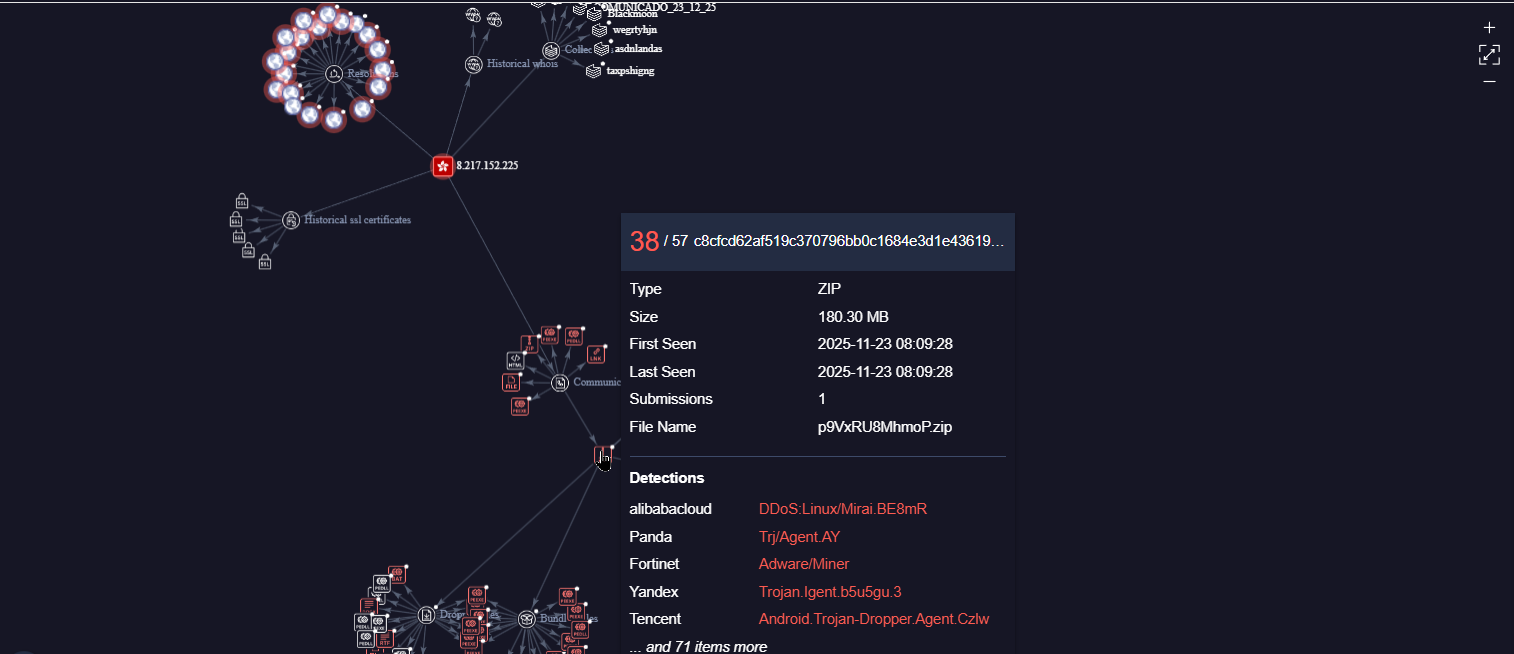Select the Blackmoon collection node
The image size is (1514, 654).
point(595,14)
